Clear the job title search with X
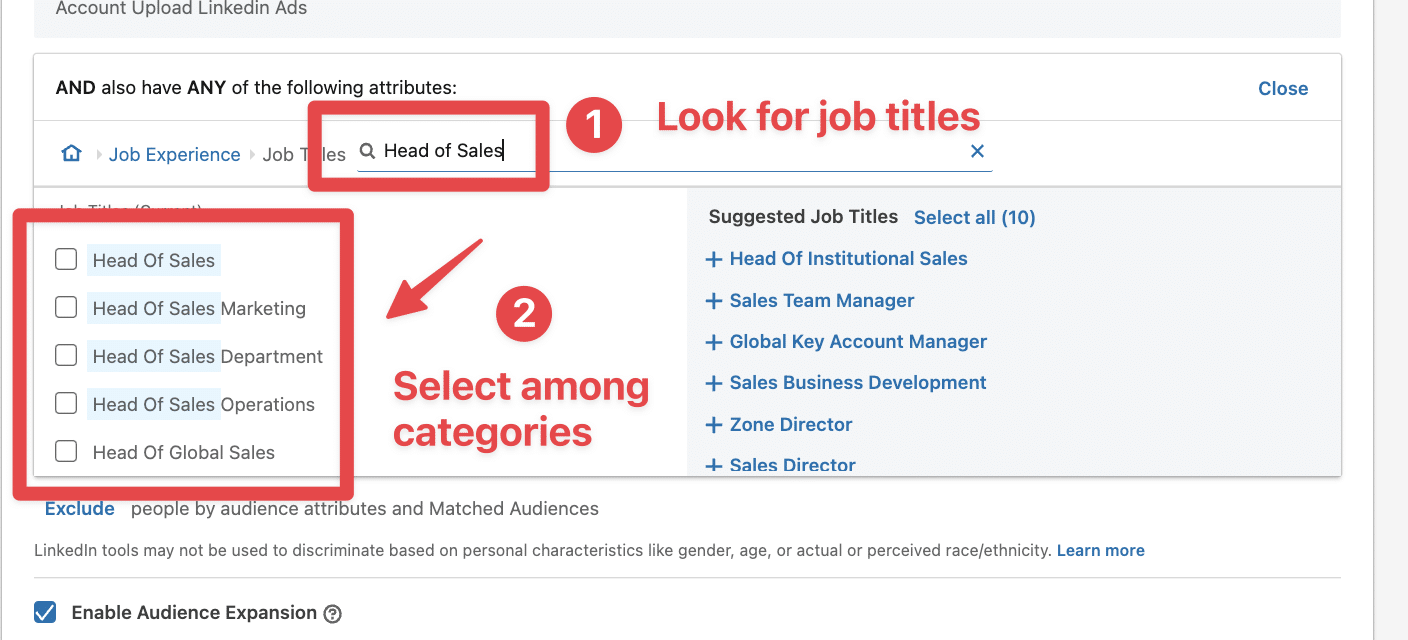Screen dimensions: 1408x640 [x=977, y=151]
